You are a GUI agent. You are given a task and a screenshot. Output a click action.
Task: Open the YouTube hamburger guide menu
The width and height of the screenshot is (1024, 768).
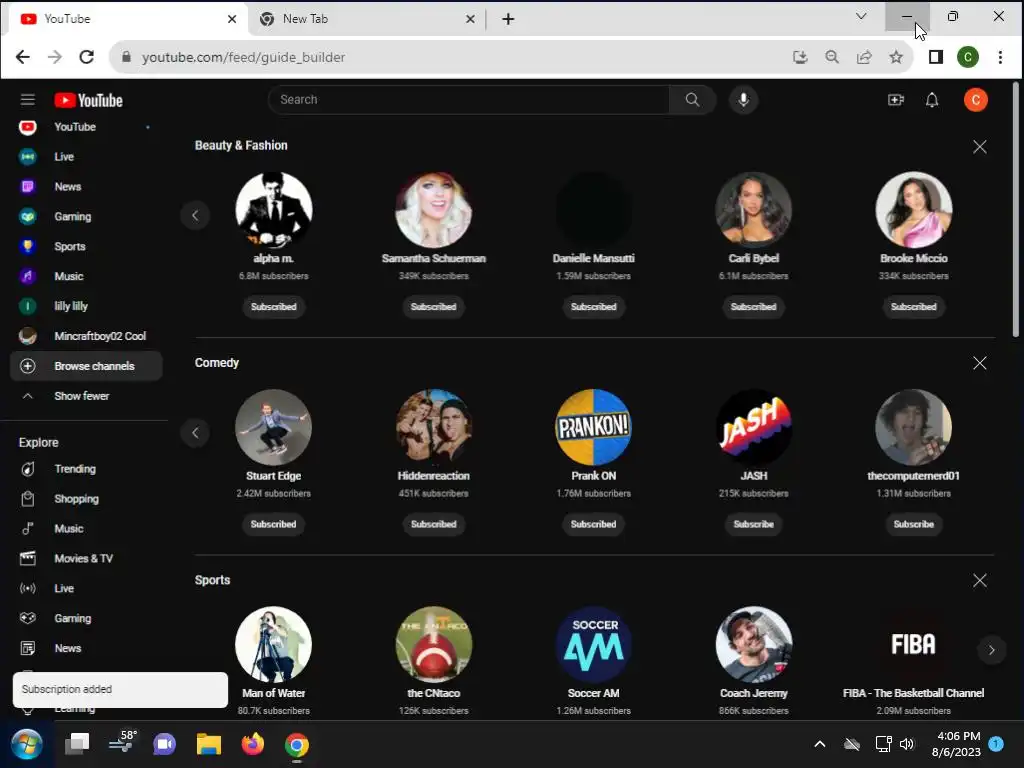point(27,99)
